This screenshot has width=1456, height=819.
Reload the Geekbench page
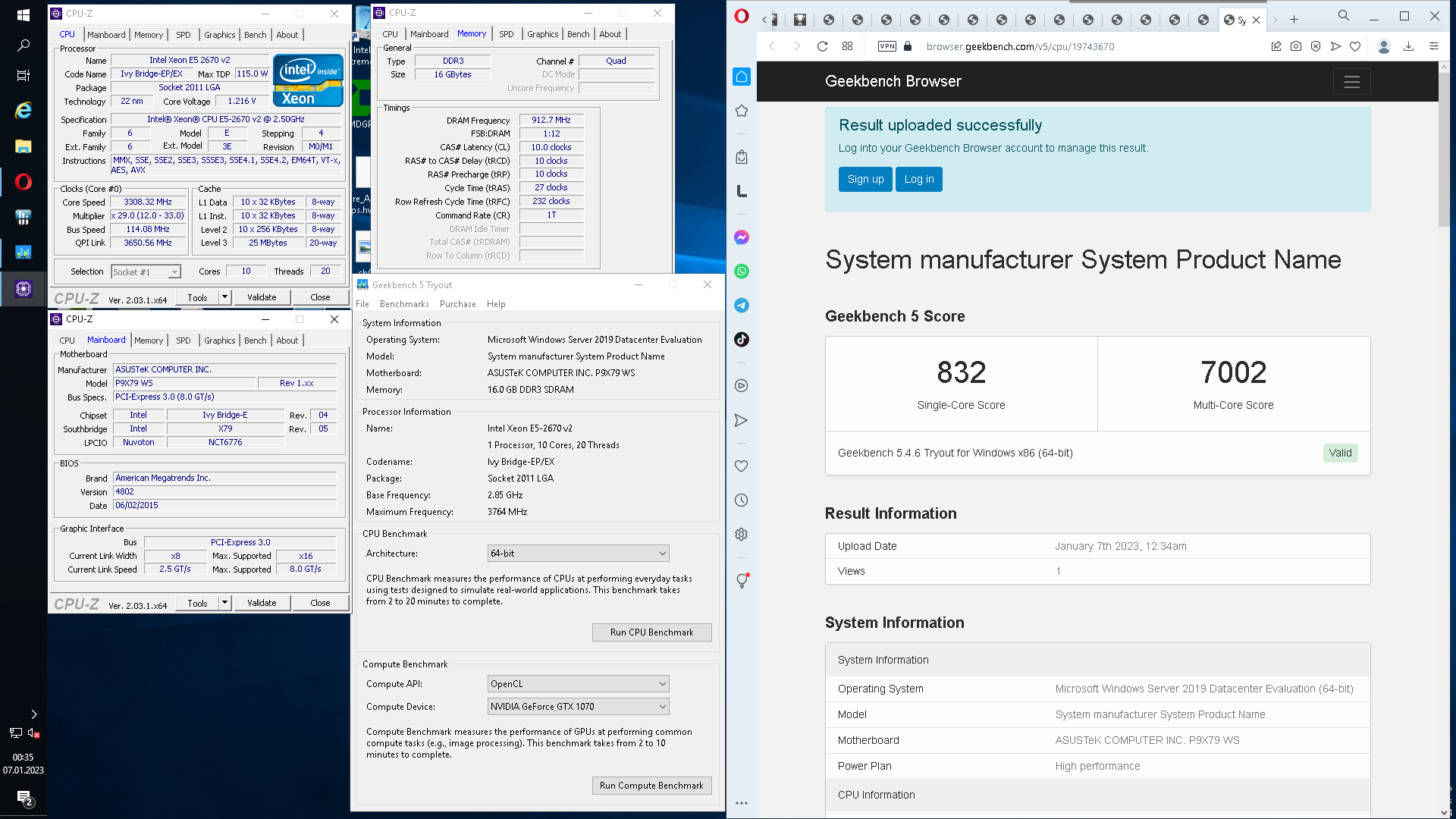(822, 46)
